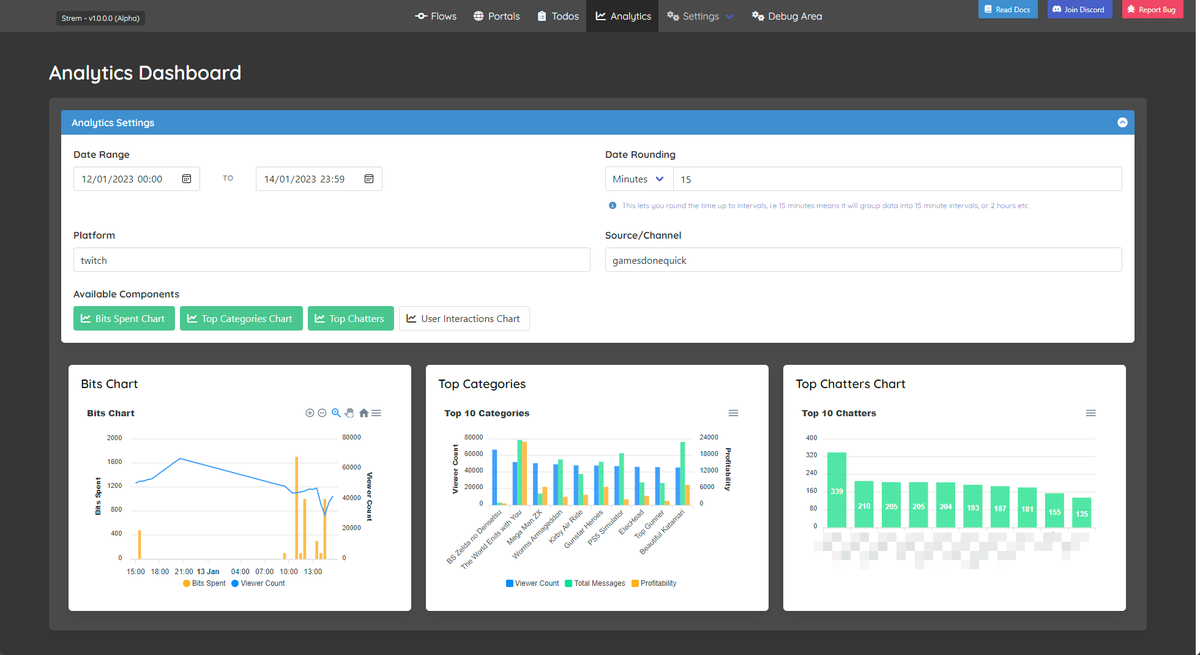This screenshot has width=1200, height=655.
Task: Toggle Viewer Count series in Bits Chart legend
Action: coord(258,583)
